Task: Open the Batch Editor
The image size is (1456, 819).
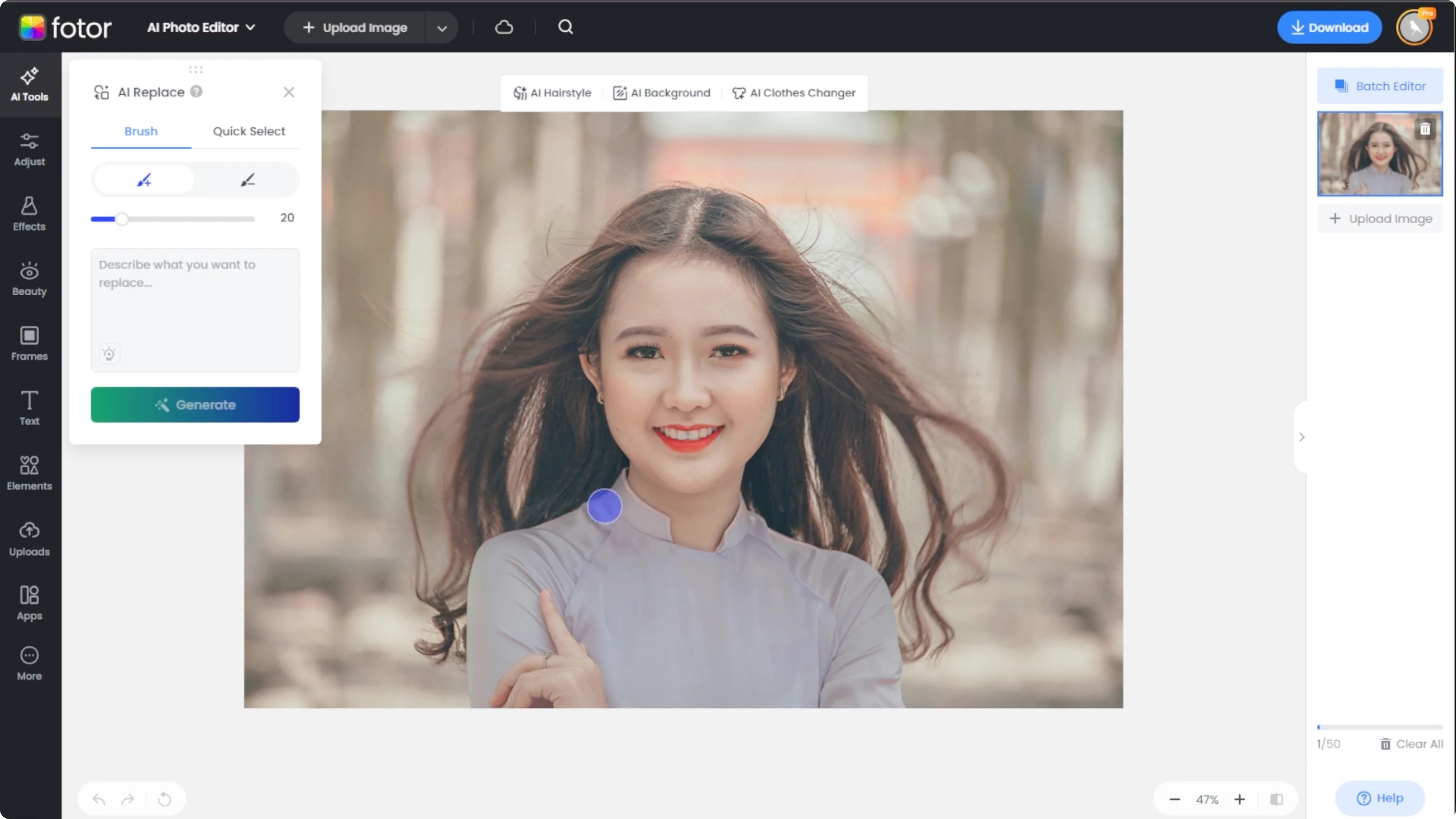Action: 1380,86
